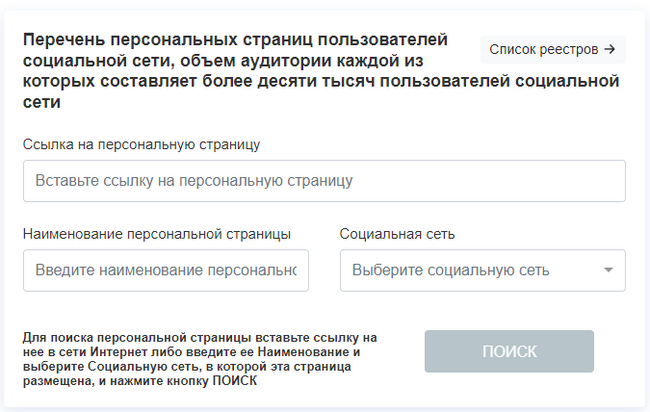Click the Выберите социальную сеть placeholder text
The image size is (650, 412).
(450, 270)
